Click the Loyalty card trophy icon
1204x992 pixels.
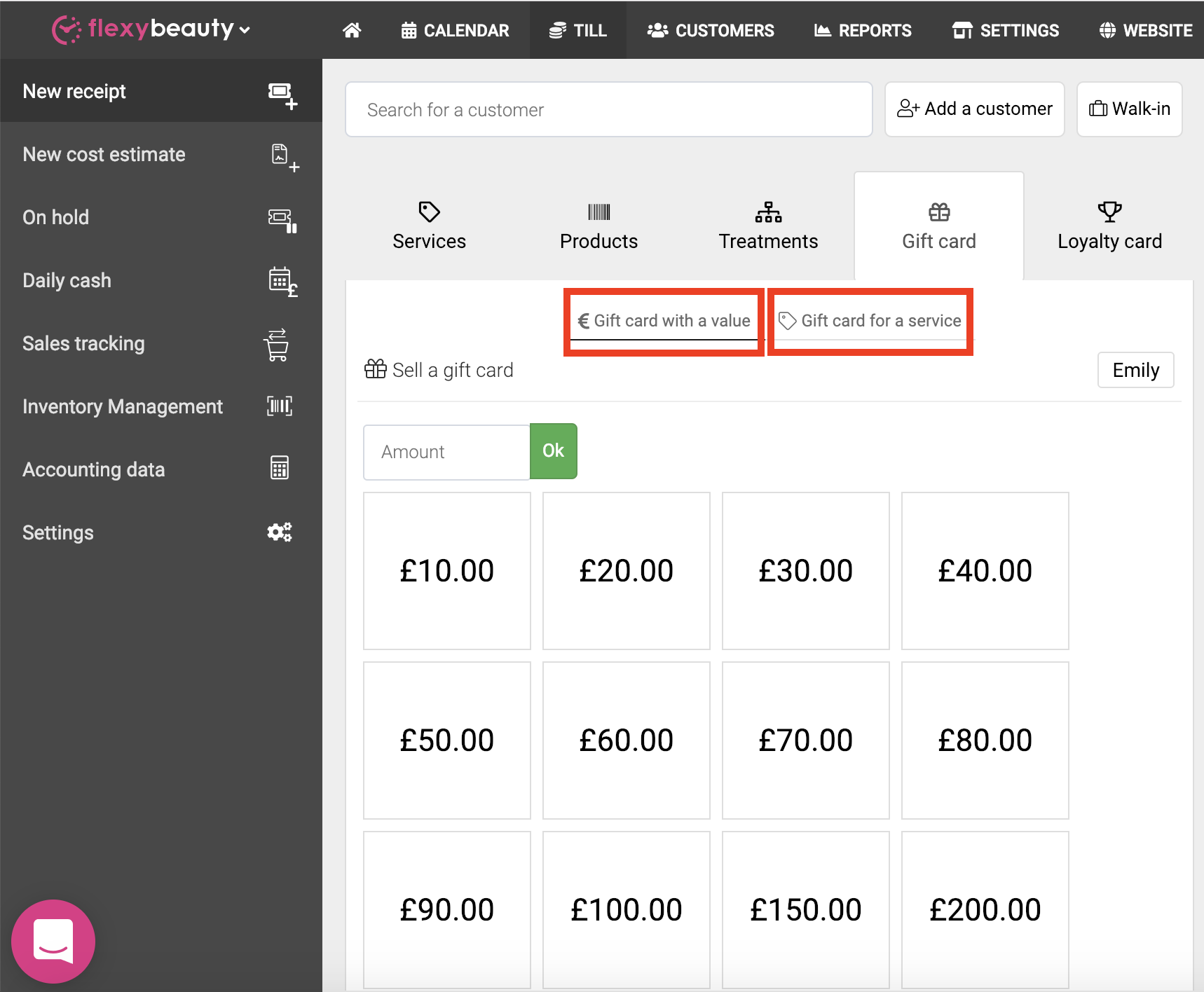1109,212
